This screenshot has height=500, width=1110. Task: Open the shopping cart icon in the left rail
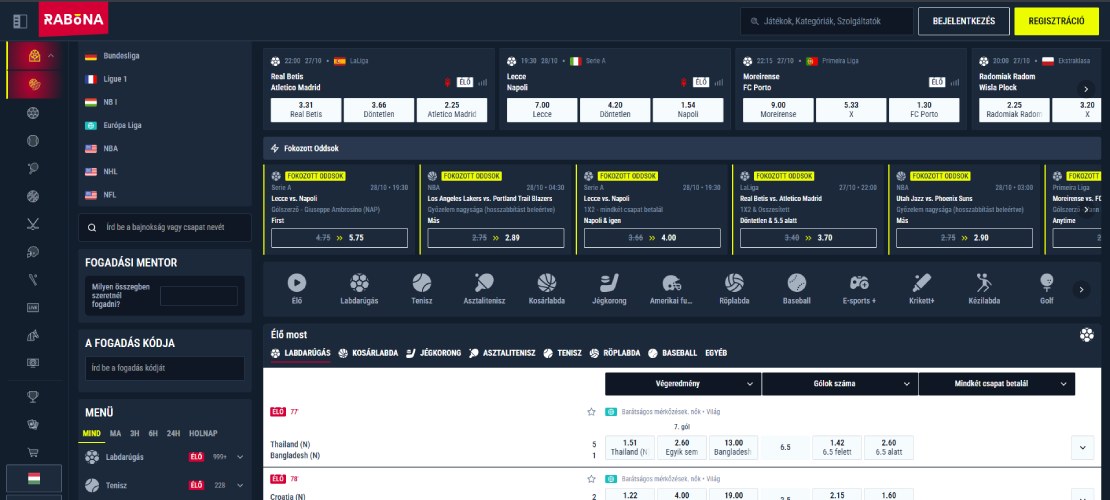pyautogui.click(x=33, y=452)
